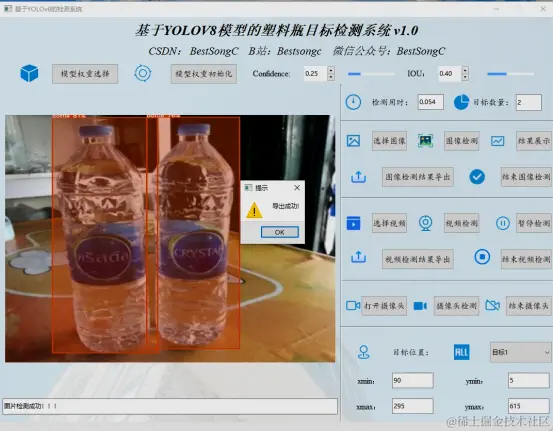
Task: Click the 结束视频检测 button
Action: tap(526, 260)
